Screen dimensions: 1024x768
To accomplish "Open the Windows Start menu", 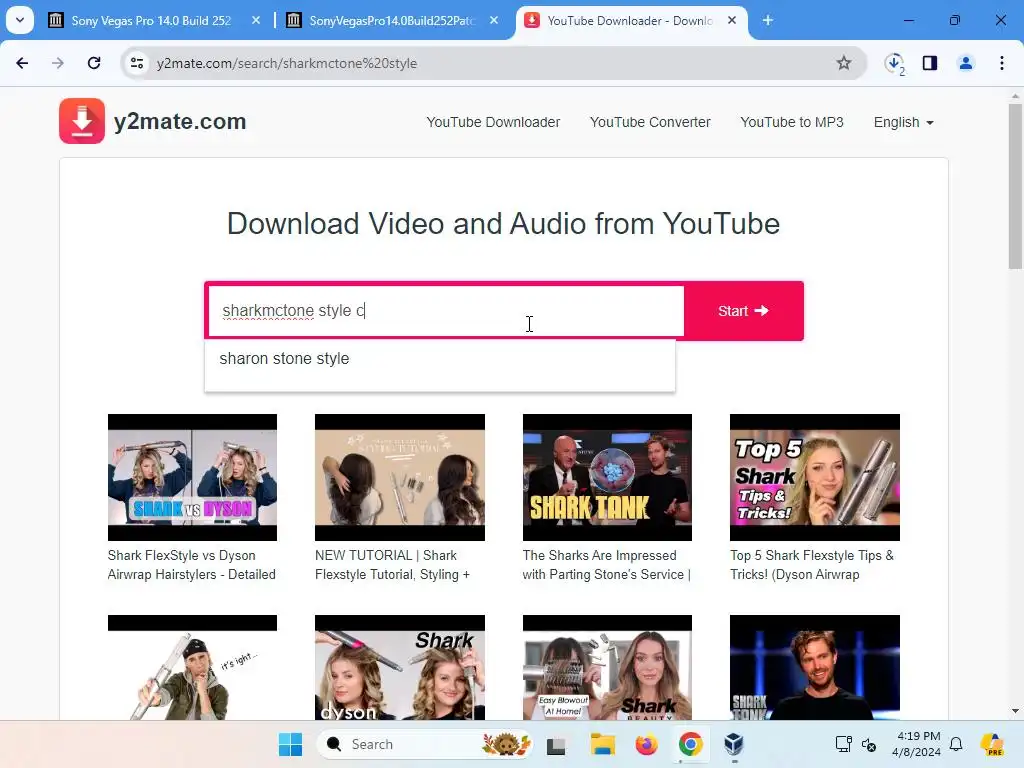I will (290, 744).
